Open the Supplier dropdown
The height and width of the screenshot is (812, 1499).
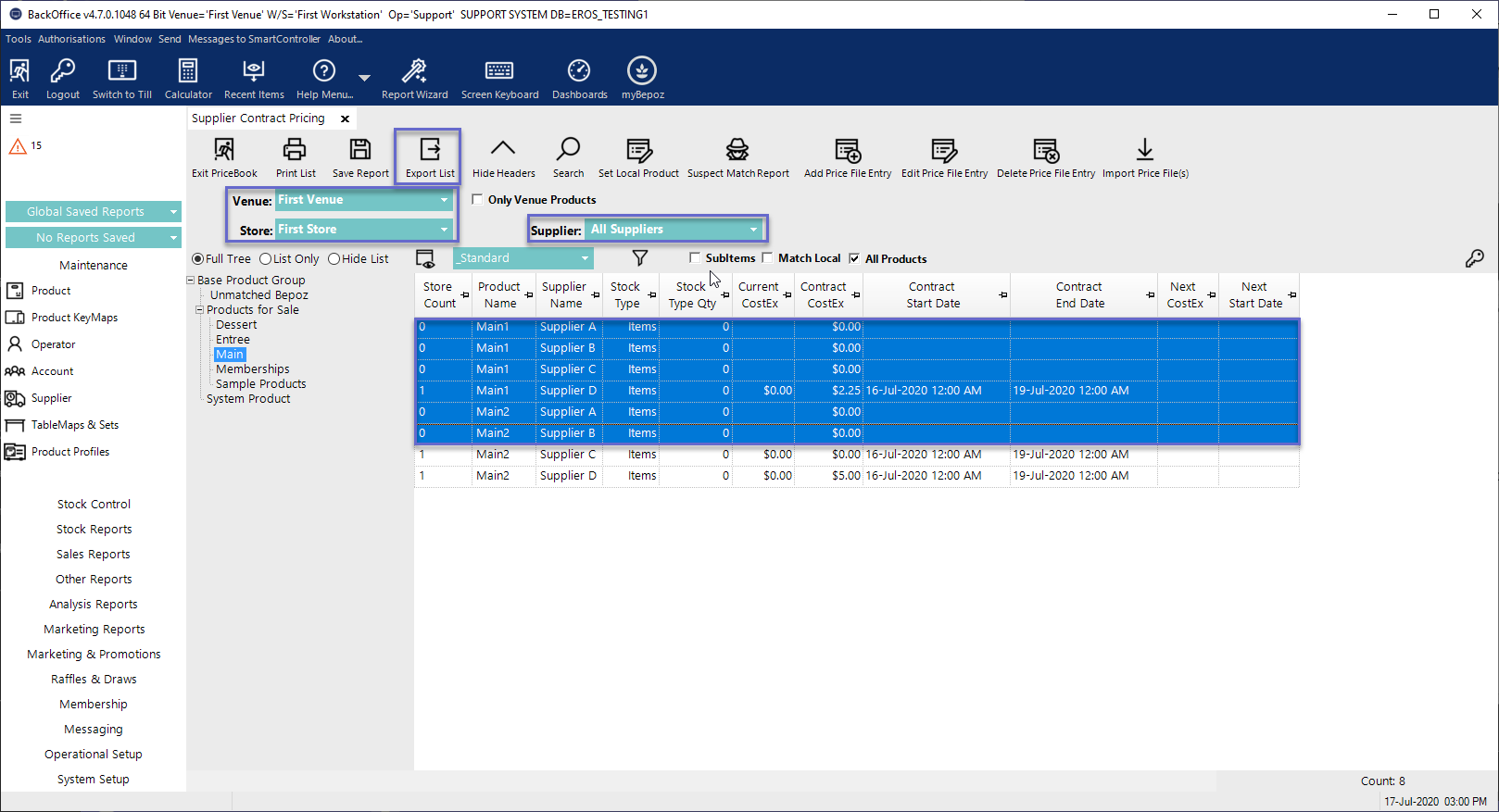coord(753,230)
